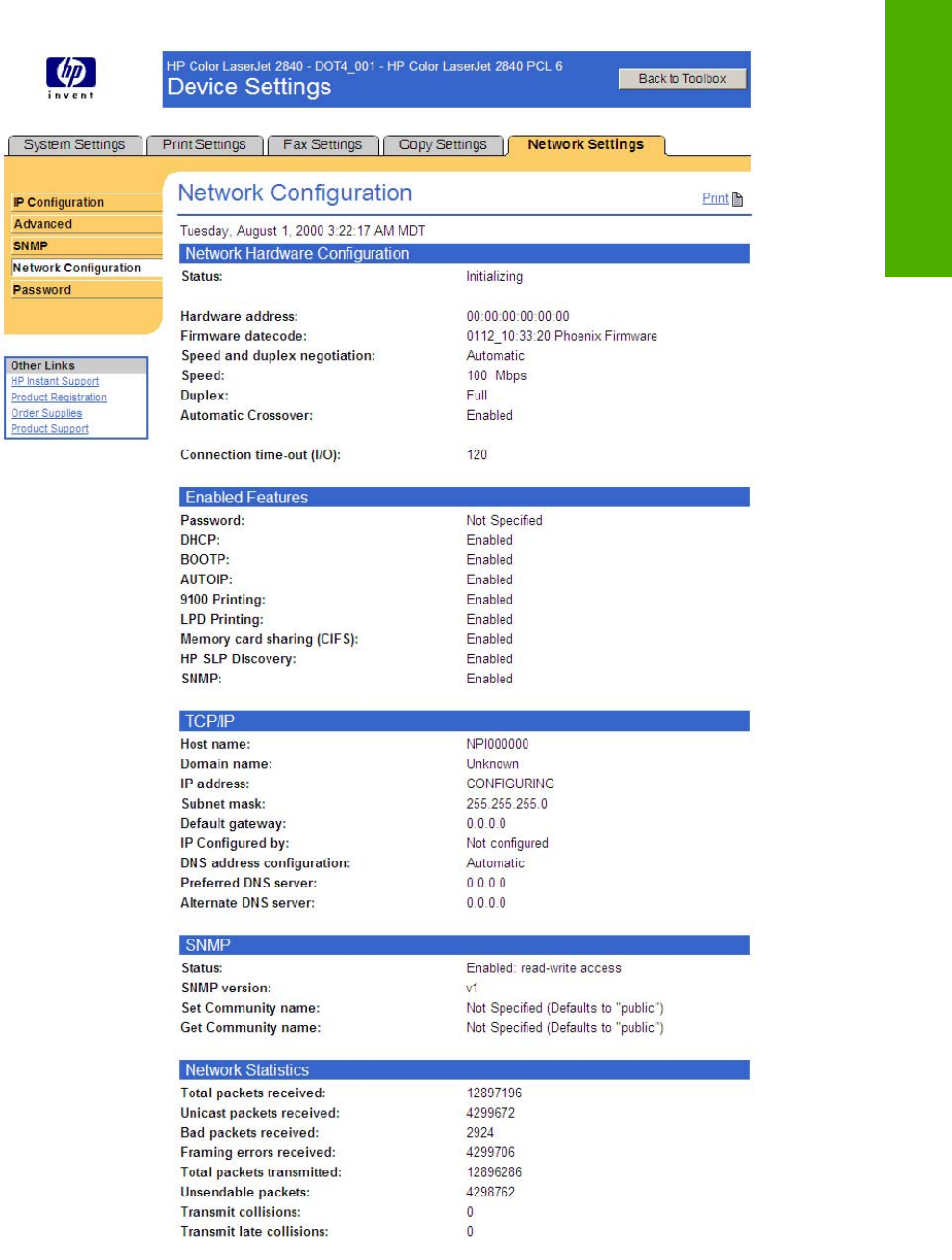The width and height of the screenshot is (952, 1260).
Task: Click unicast packets value 4299672
Action: coord(490,1113)
